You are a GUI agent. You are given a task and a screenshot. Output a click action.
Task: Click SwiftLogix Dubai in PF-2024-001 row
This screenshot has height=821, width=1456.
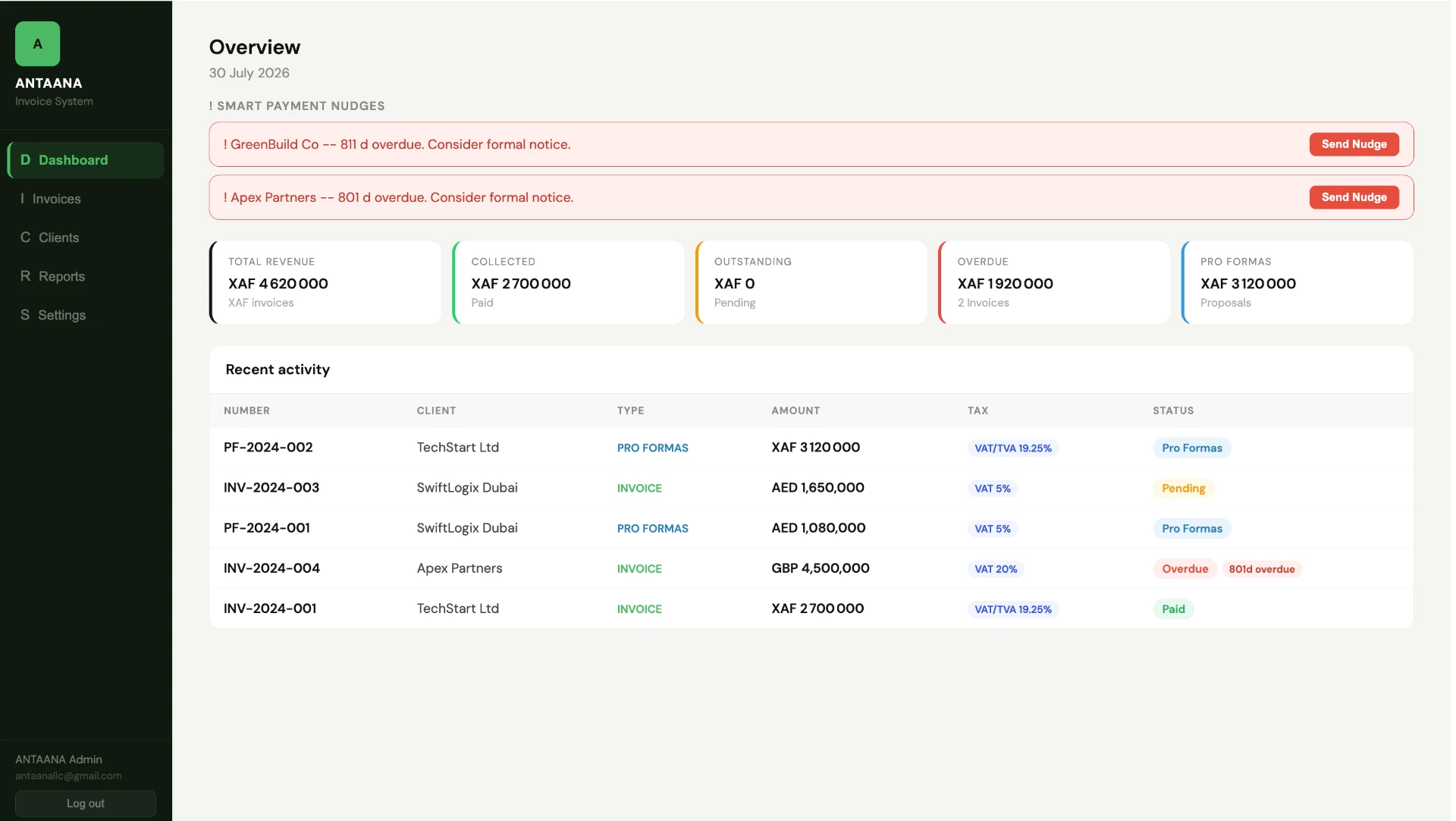pyautogui.click(x=467, y=528)
